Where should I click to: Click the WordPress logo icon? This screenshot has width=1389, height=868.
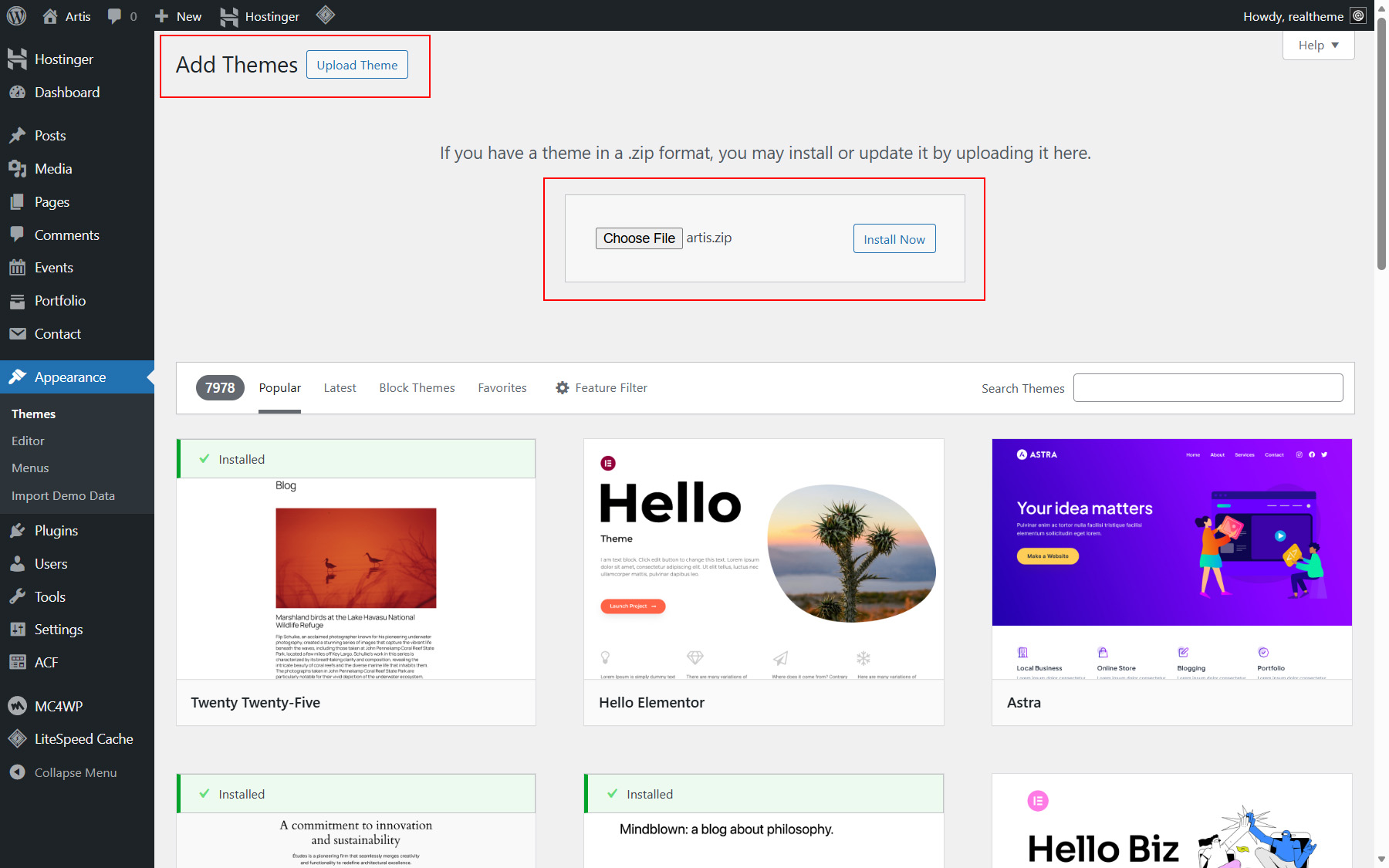(x=16, y=15)
